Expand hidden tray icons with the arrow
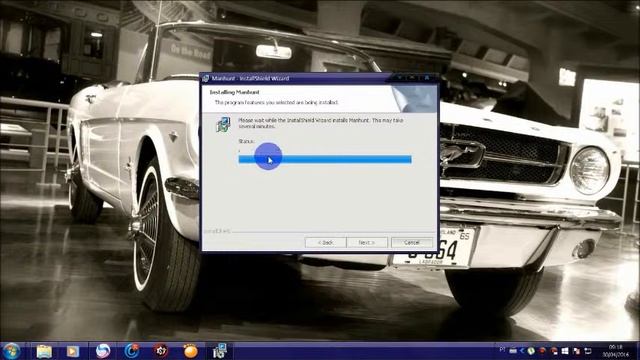This screenshot has height=360, width=640. pos(522,351)
